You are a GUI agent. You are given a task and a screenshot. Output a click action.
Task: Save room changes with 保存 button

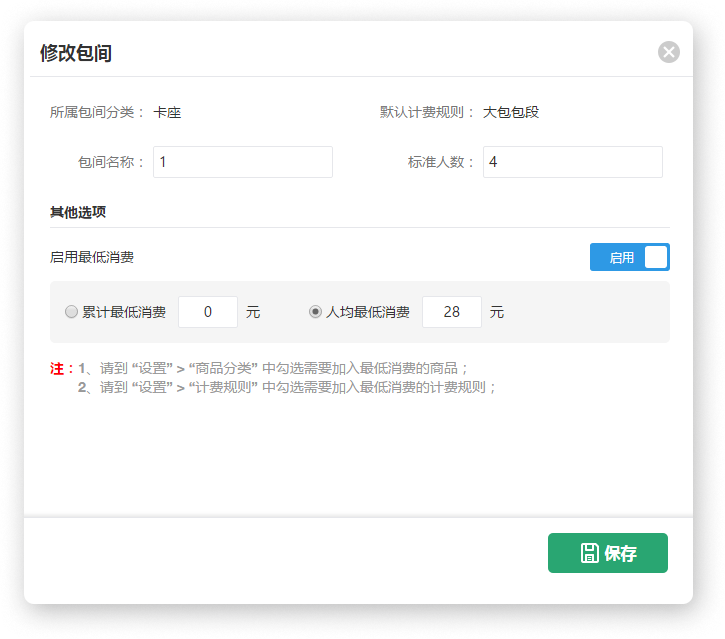608,553
